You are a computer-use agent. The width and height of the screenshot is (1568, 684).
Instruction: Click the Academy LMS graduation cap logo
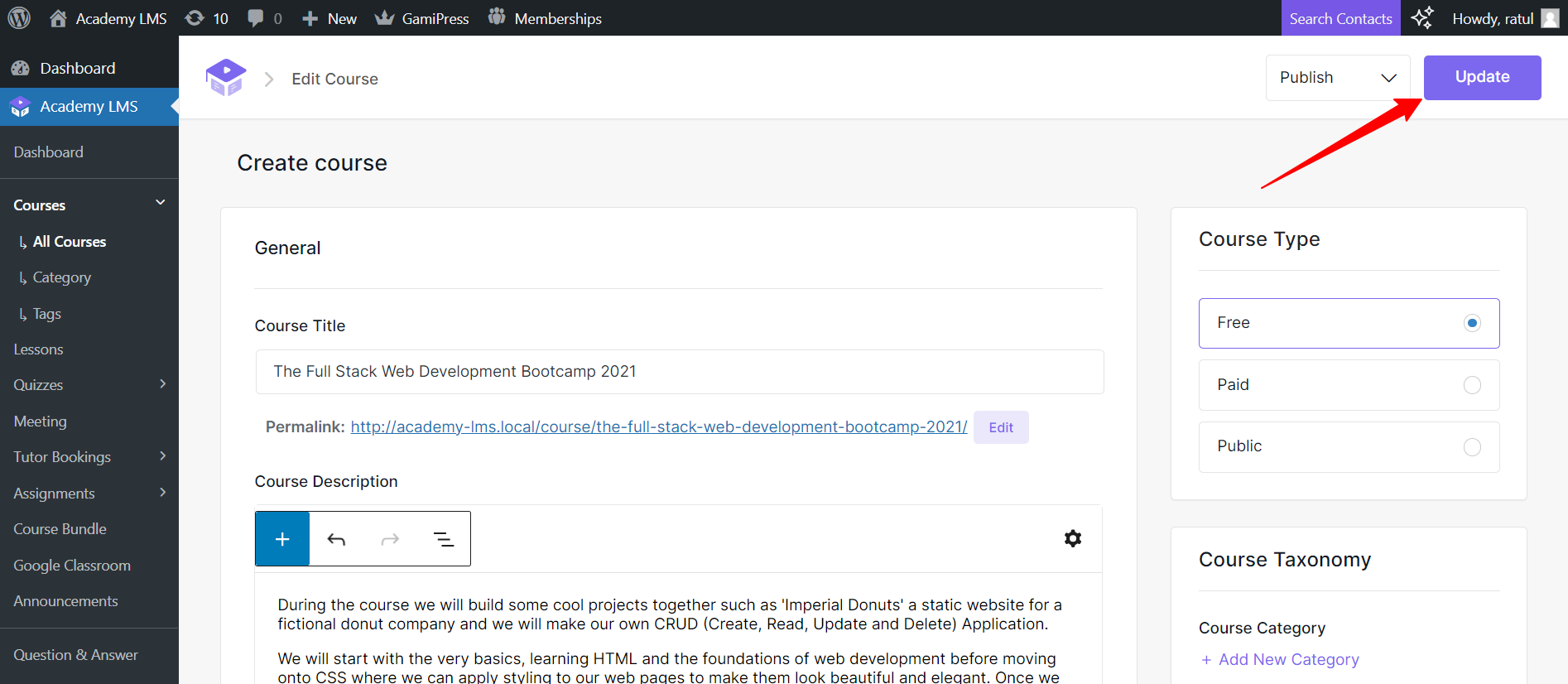coord(226,78)
